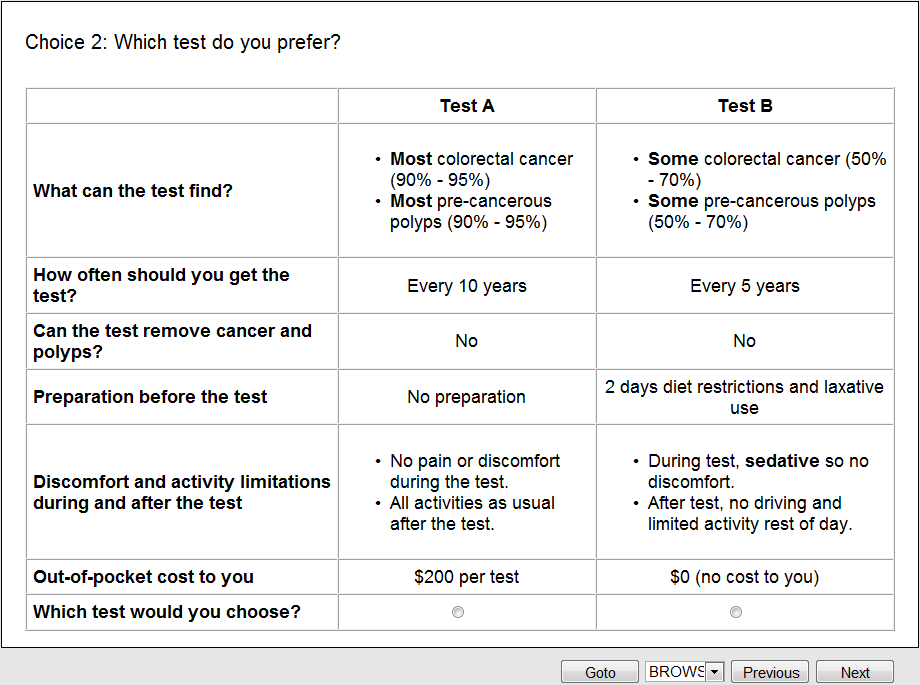Choose Test B radio button
This screenshot has width=920, height=685.
[736, 612]
